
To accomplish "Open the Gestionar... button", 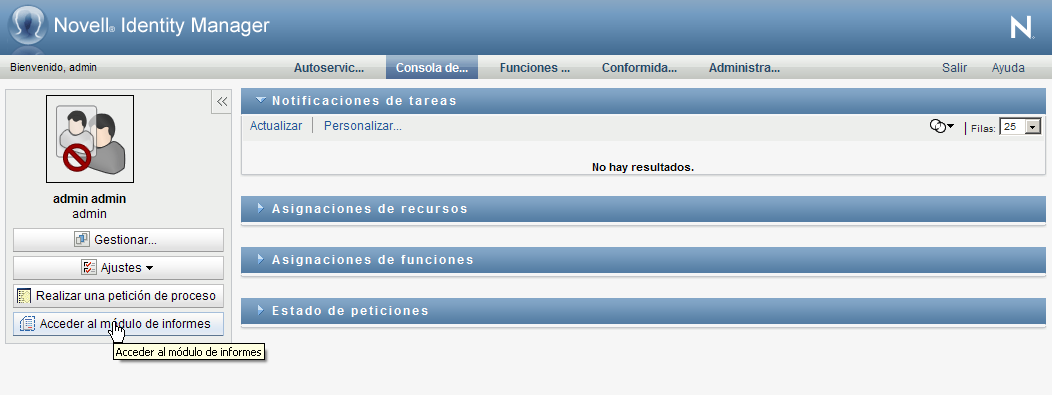I will click(118, 239).
